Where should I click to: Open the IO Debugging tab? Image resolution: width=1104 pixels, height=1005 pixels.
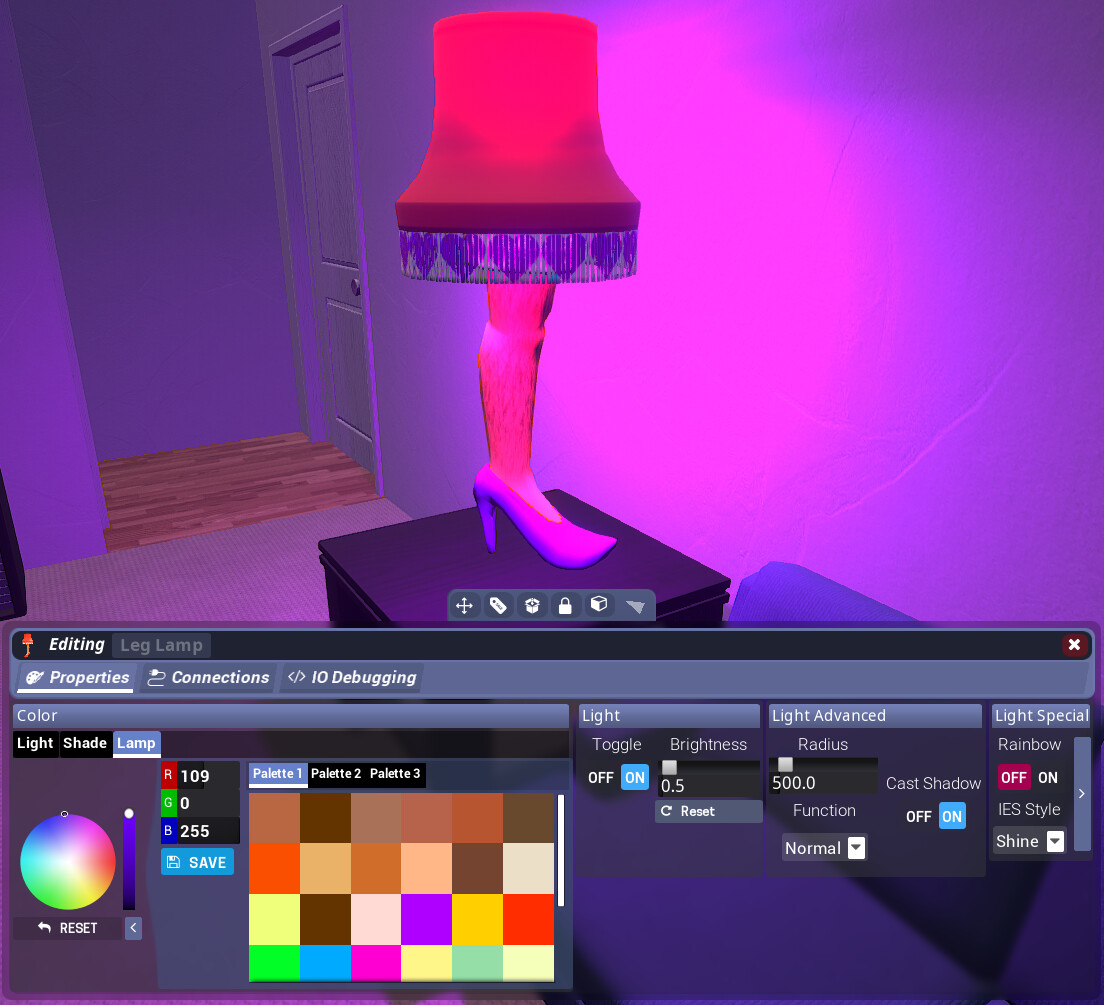351,677
